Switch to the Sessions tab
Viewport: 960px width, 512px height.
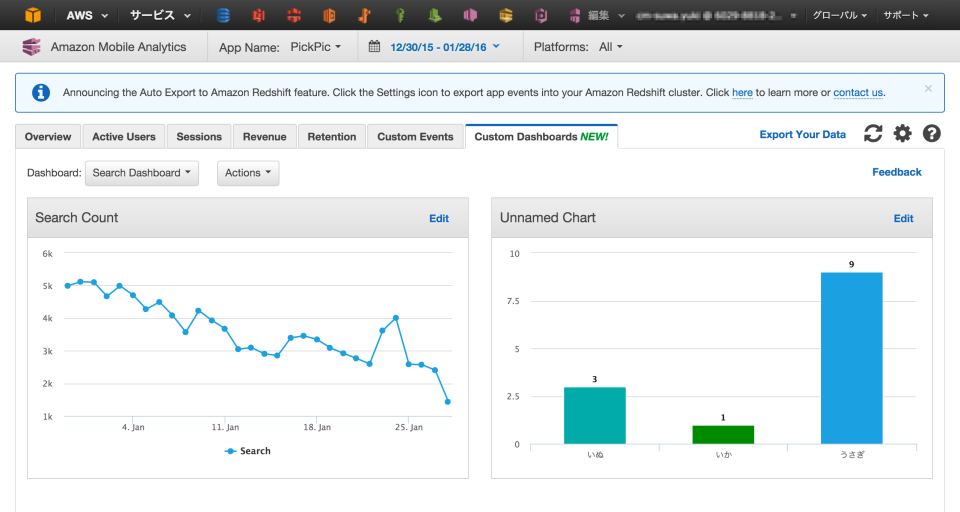199,137
